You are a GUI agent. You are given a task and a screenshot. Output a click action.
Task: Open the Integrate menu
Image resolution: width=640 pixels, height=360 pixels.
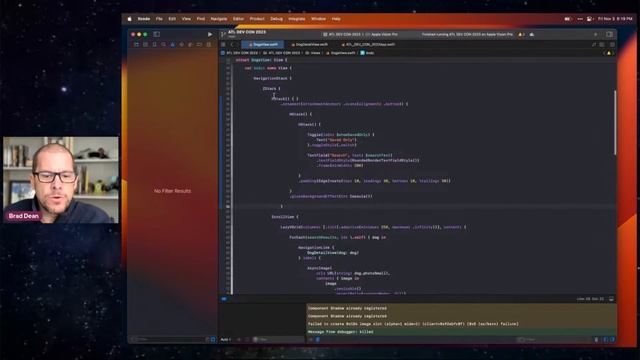click(x=297, y=19)
